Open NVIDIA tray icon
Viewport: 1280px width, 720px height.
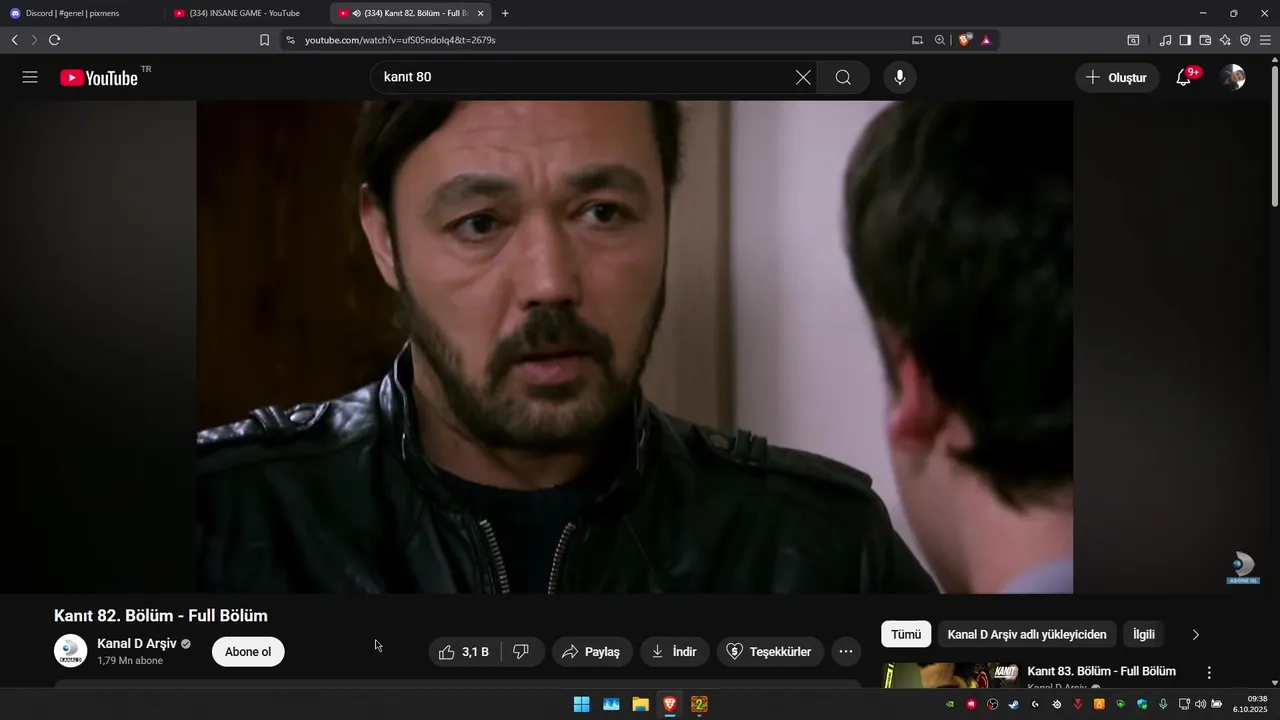949,704
